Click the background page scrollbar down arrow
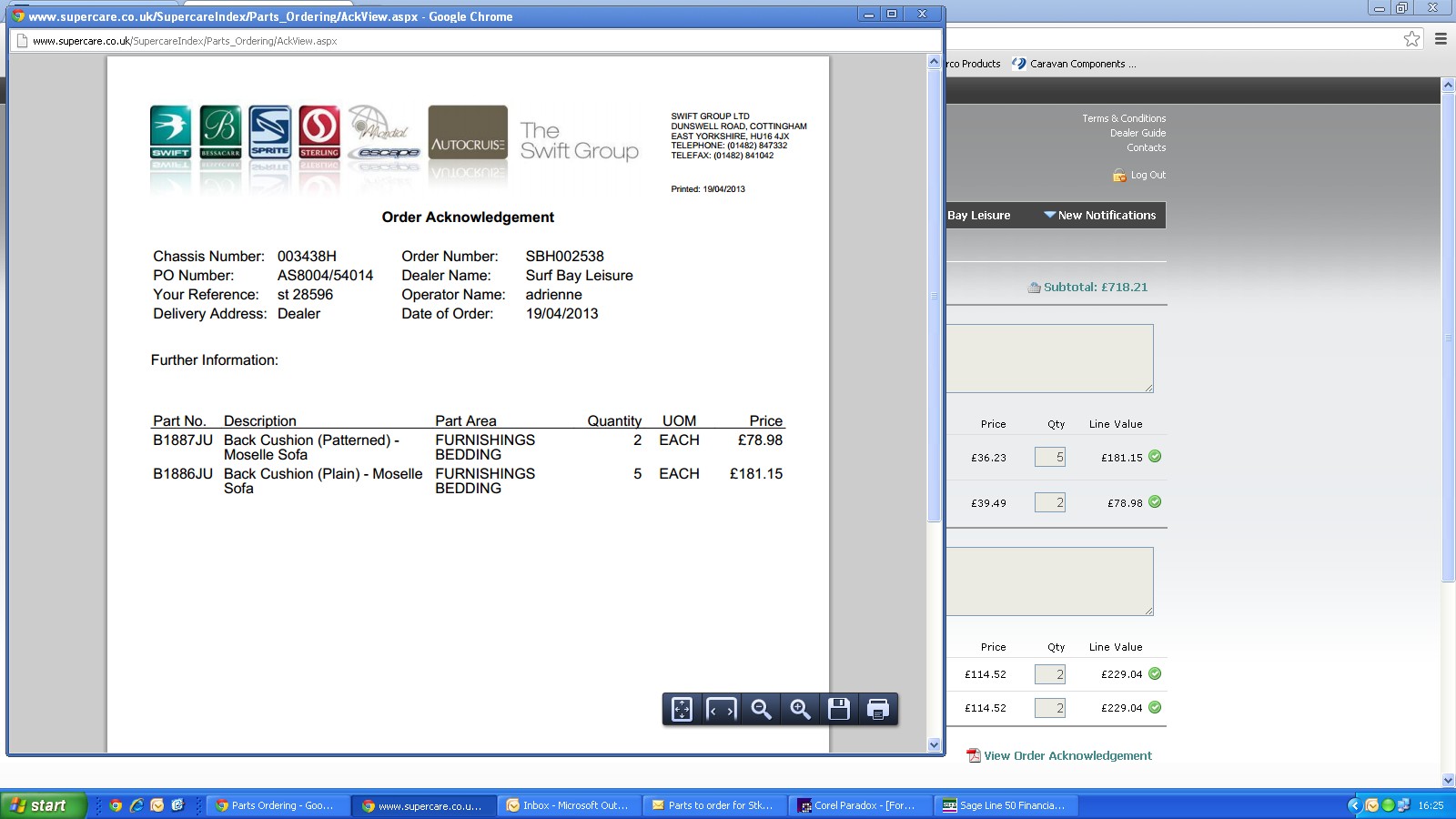Image resolution: width=1456 pixels, height=819 pixels. coord(1449,780)
